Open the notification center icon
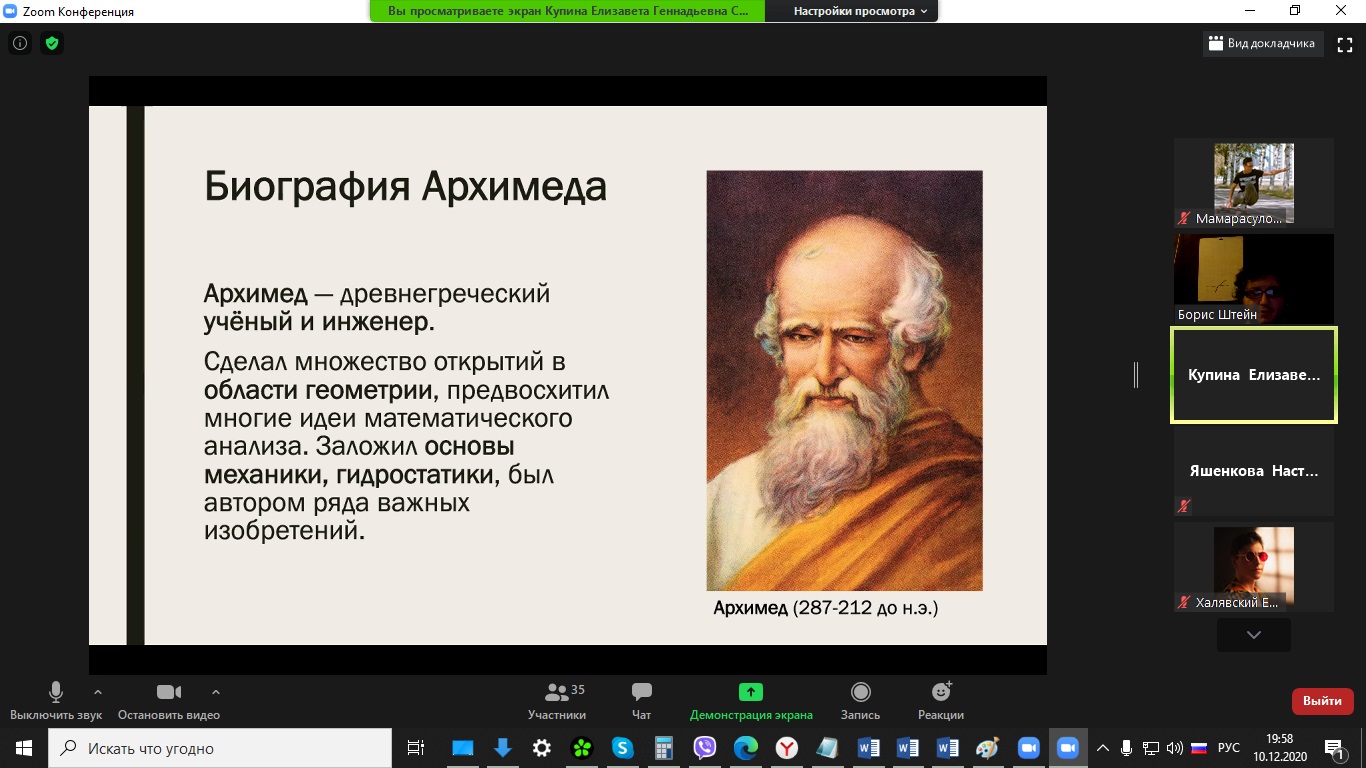This screenshot has height=768, width=1366. [x=1334, y=748]
